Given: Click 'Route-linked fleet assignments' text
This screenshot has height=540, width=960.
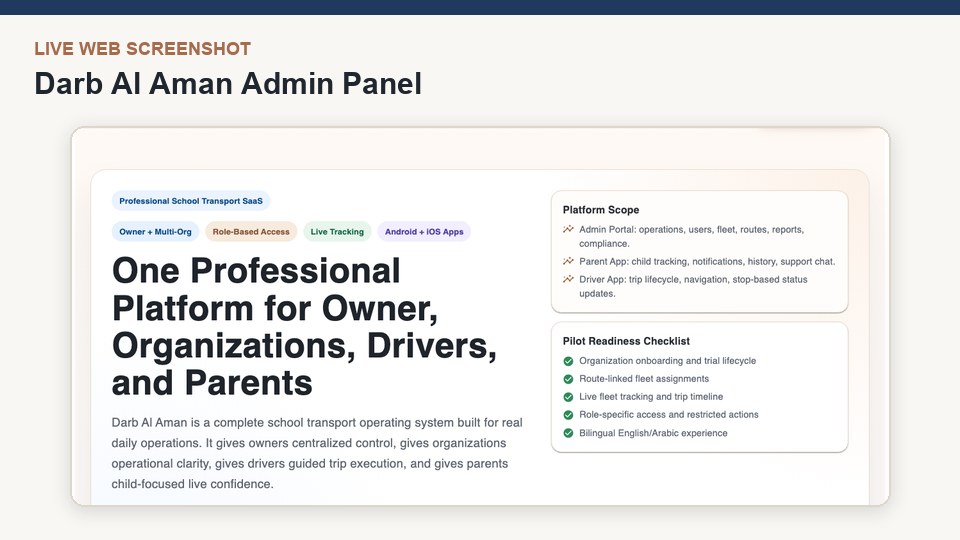Looking at the screenshot, I should 644,378.
